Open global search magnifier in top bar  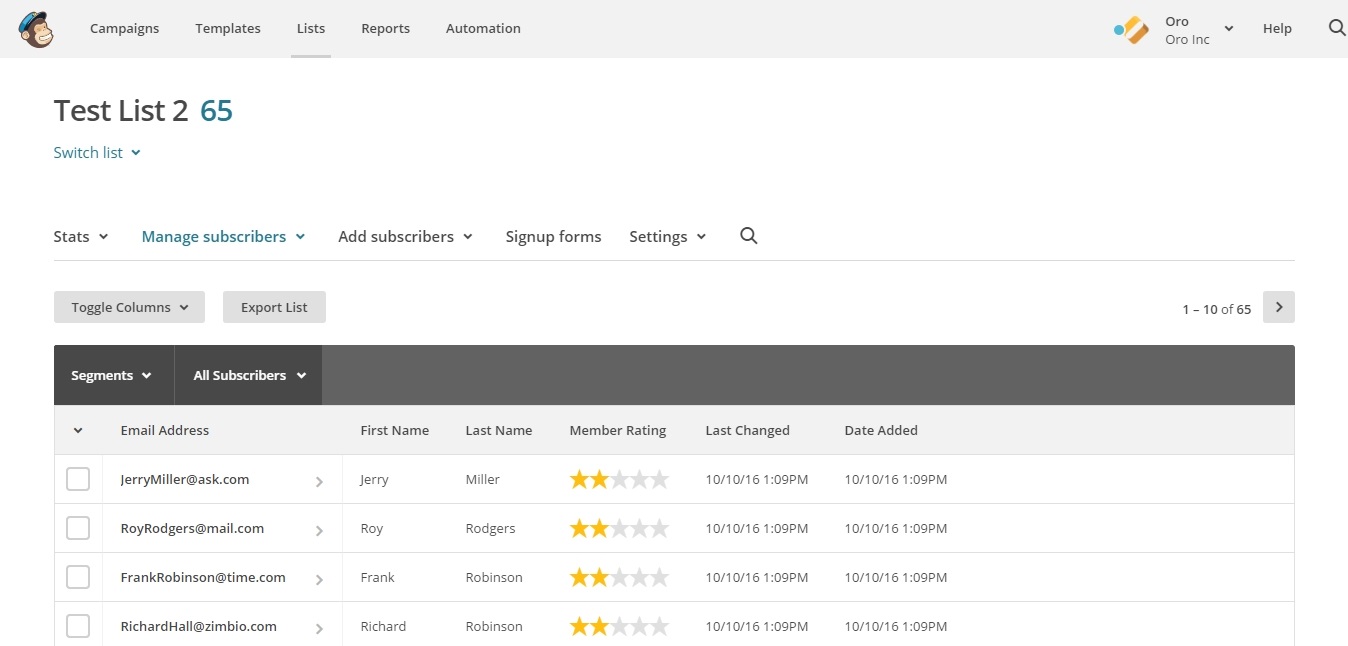(x=1337, y=28)
